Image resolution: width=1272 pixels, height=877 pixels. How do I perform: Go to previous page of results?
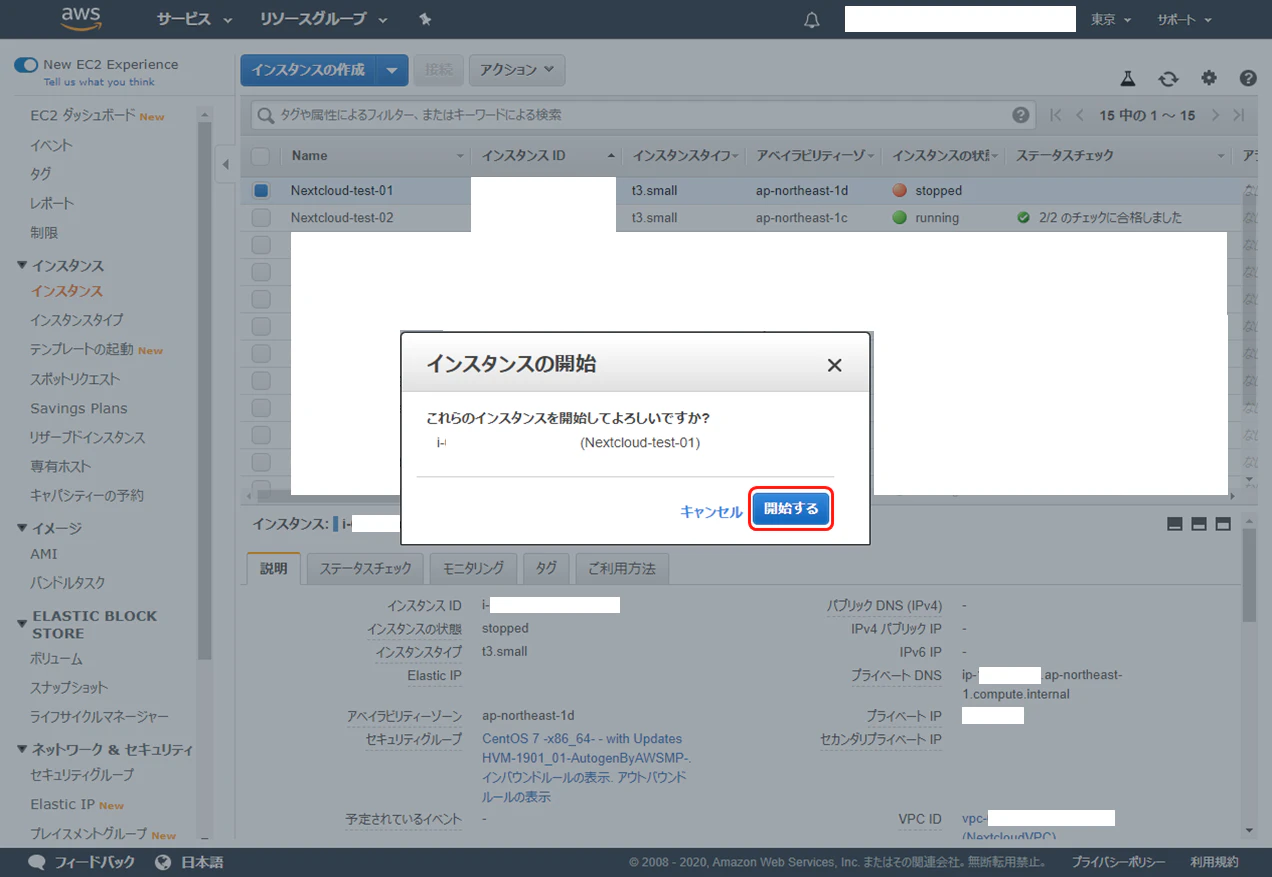(1080, 115)
